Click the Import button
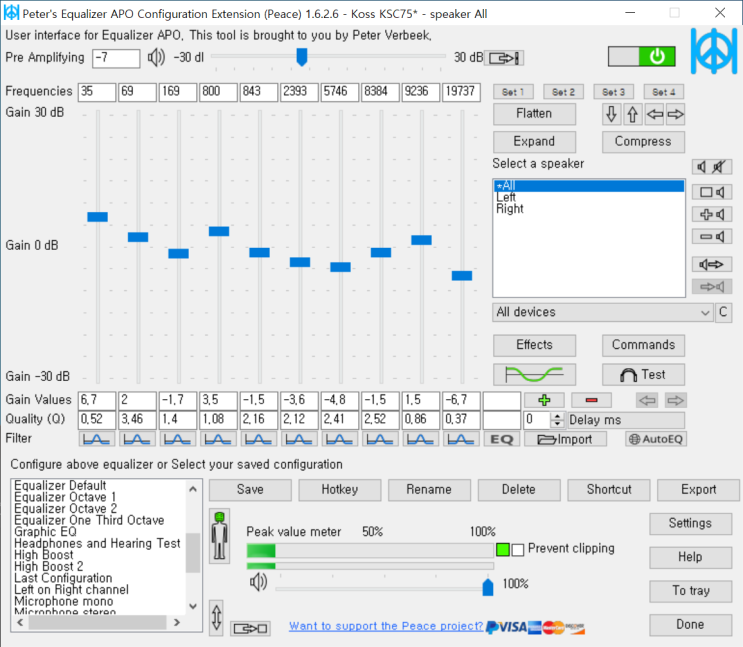Viewport: 743px width, 647px height. [565, 439]
